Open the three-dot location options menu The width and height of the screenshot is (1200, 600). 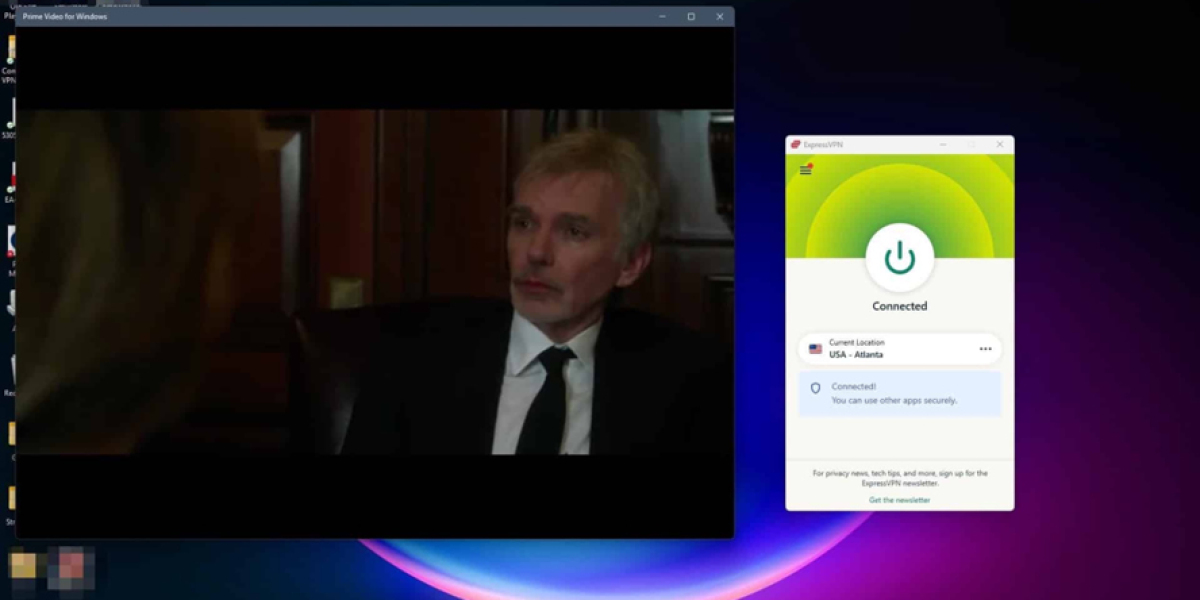tap(985, 349)
